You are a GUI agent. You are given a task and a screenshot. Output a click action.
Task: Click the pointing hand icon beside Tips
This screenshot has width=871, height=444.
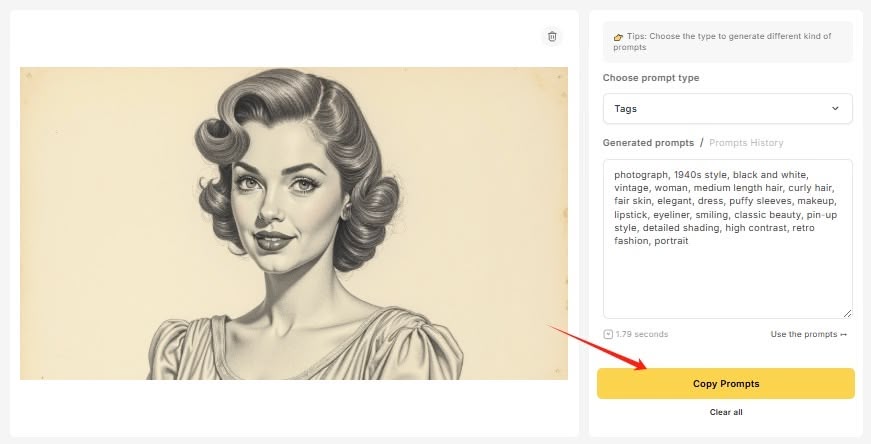coord(619,37)
